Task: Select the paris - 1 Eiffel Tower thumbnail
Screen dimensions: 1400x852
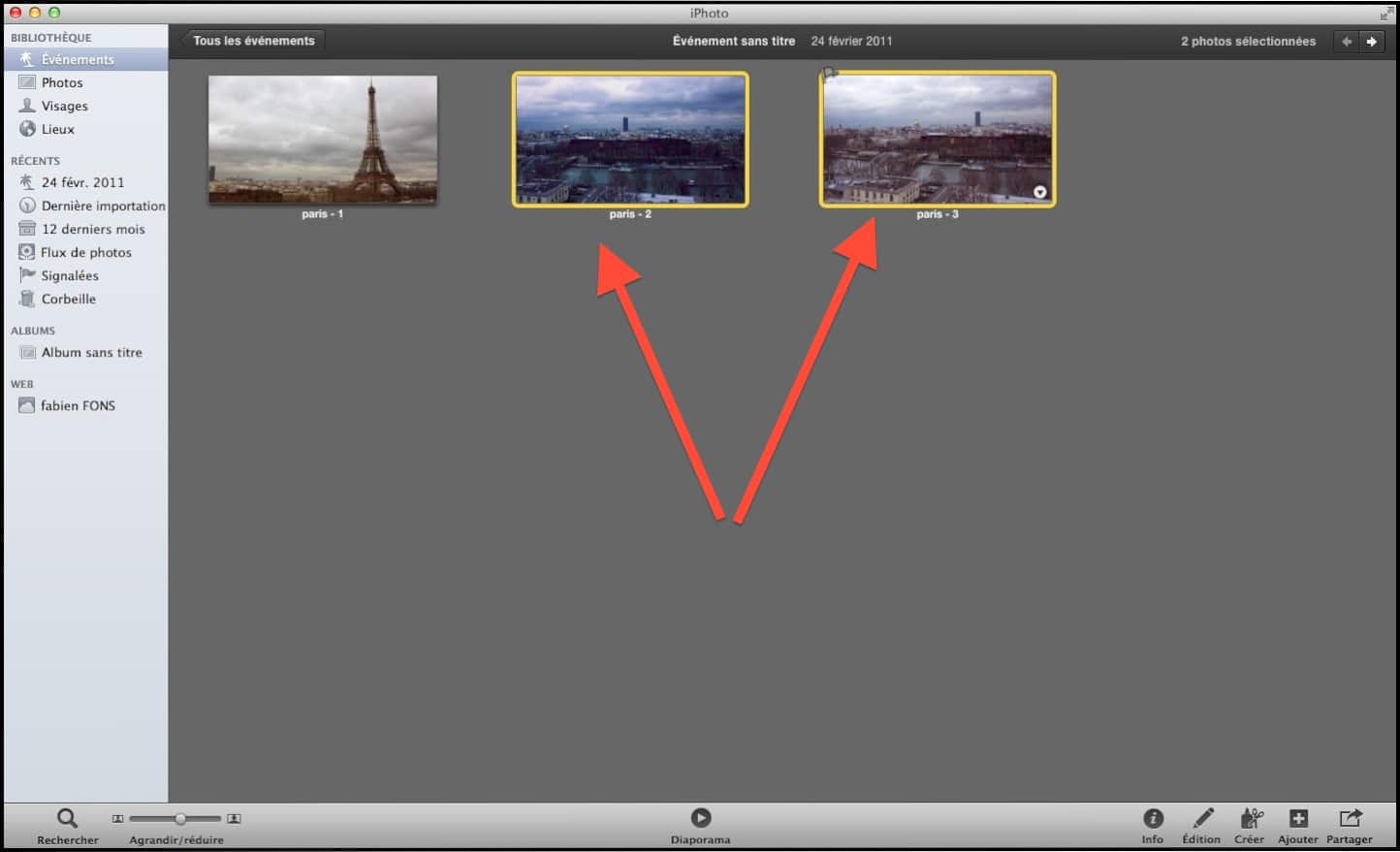Action: tap(323, 140)
